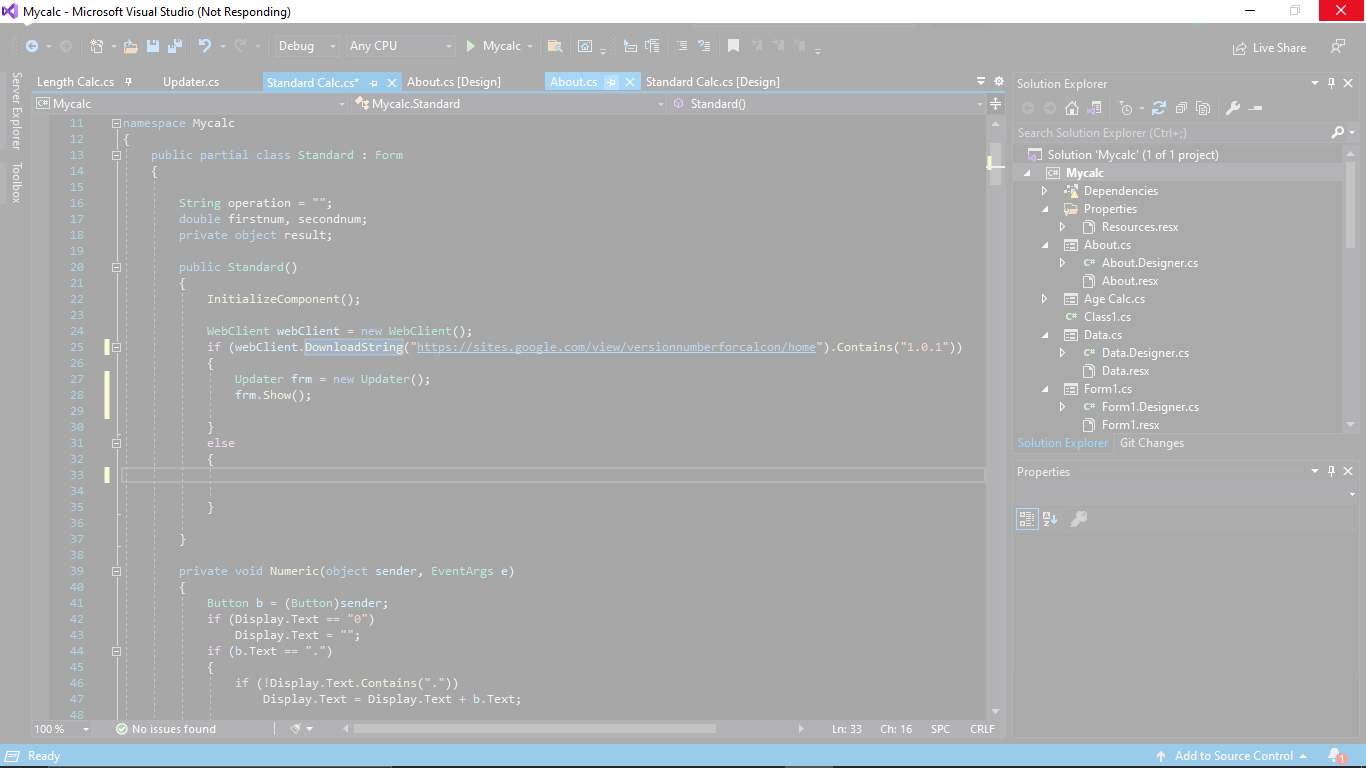Start debugging with the green play icon
The image size is (1366, 768).
click(x=471, y=46)
